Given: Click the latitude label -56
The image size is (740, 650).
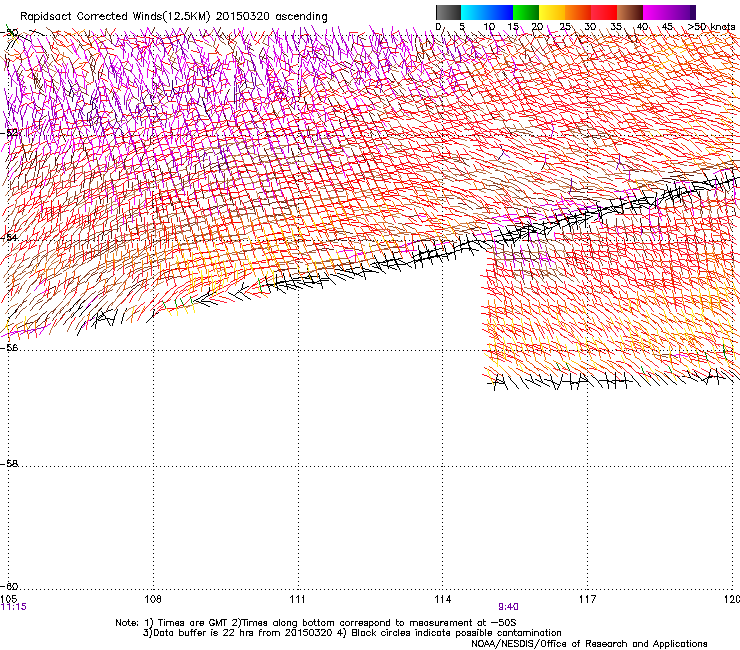Looking at the screenshot, I should tap(9, 347).
